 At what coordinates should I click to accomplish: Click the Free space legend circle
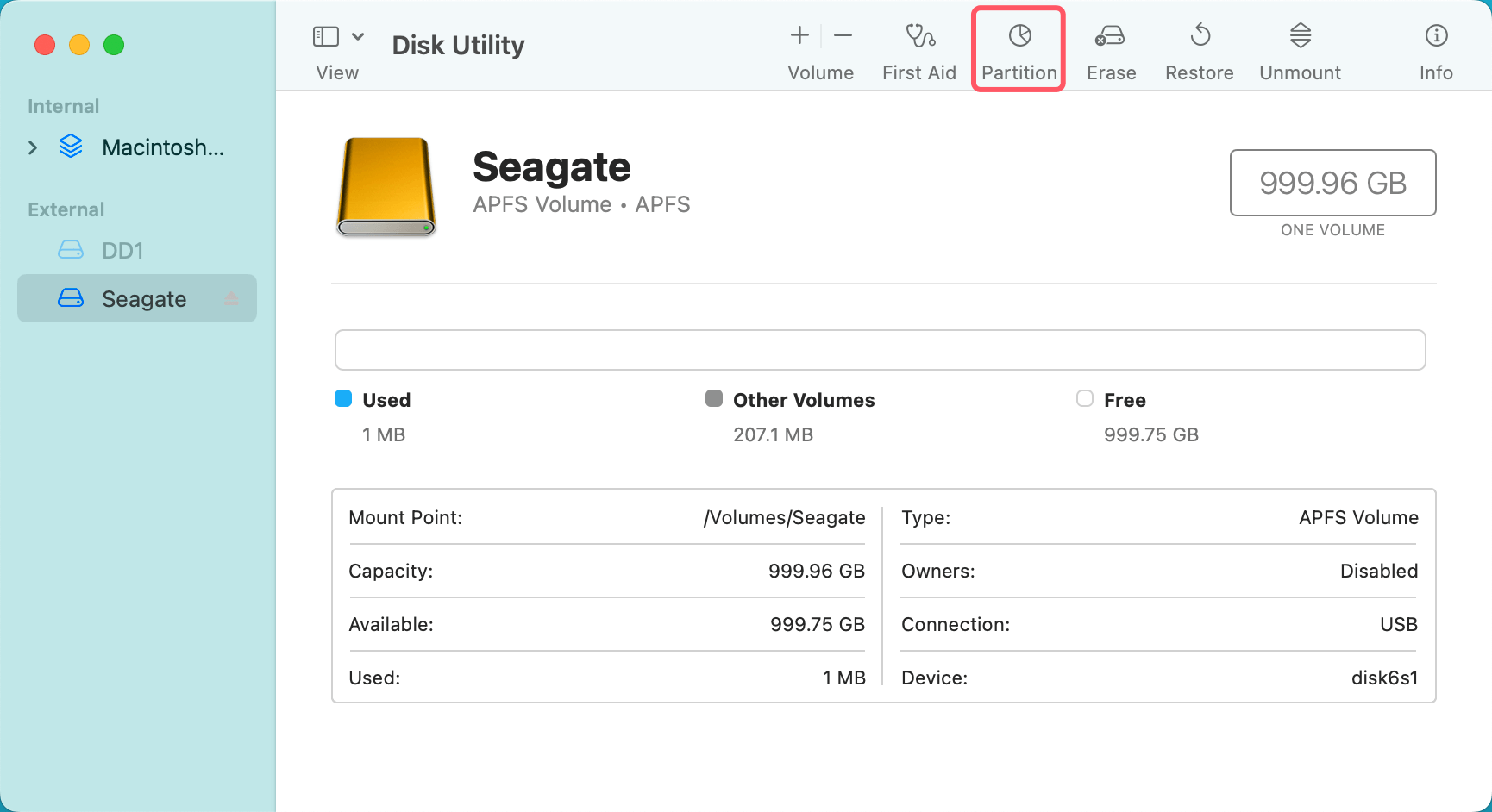pos(1084,398)
